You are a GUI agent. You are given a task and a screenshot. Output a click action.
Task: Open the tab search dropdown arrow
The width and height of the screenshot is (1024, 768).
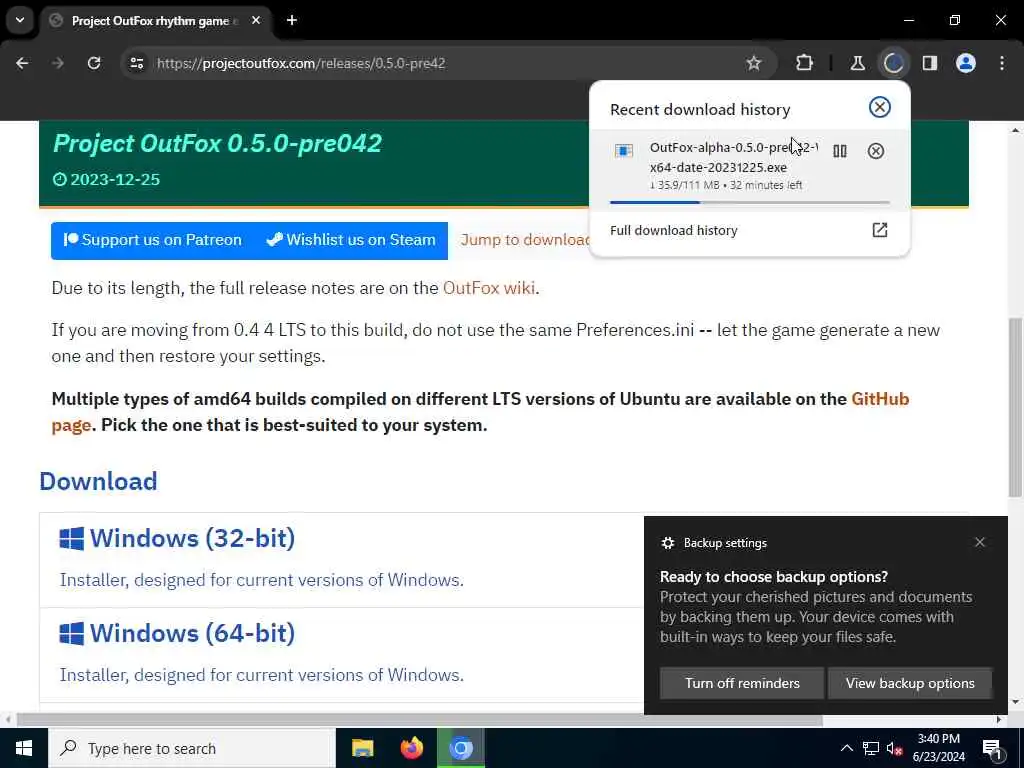click(x=20, y=20)
